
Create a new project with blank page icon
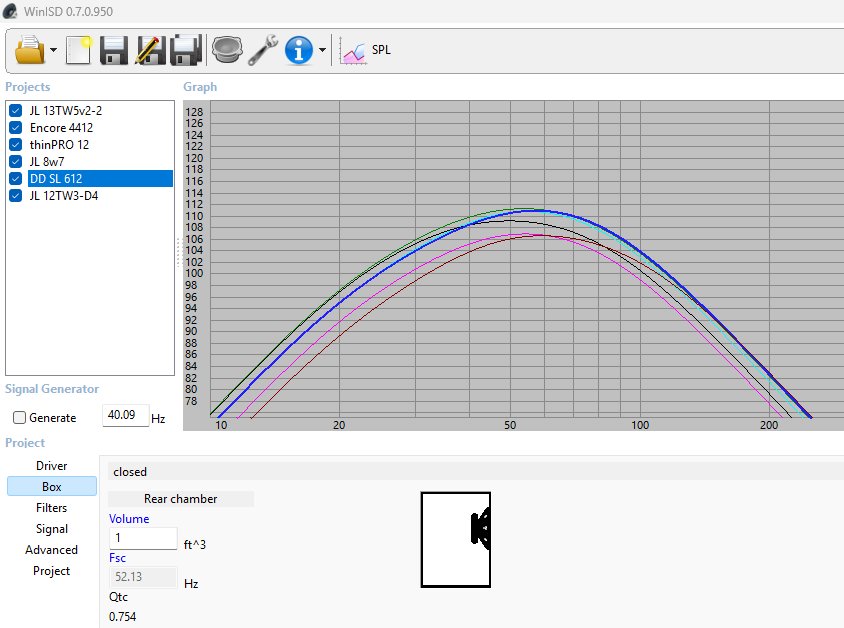tap(79, 50)
